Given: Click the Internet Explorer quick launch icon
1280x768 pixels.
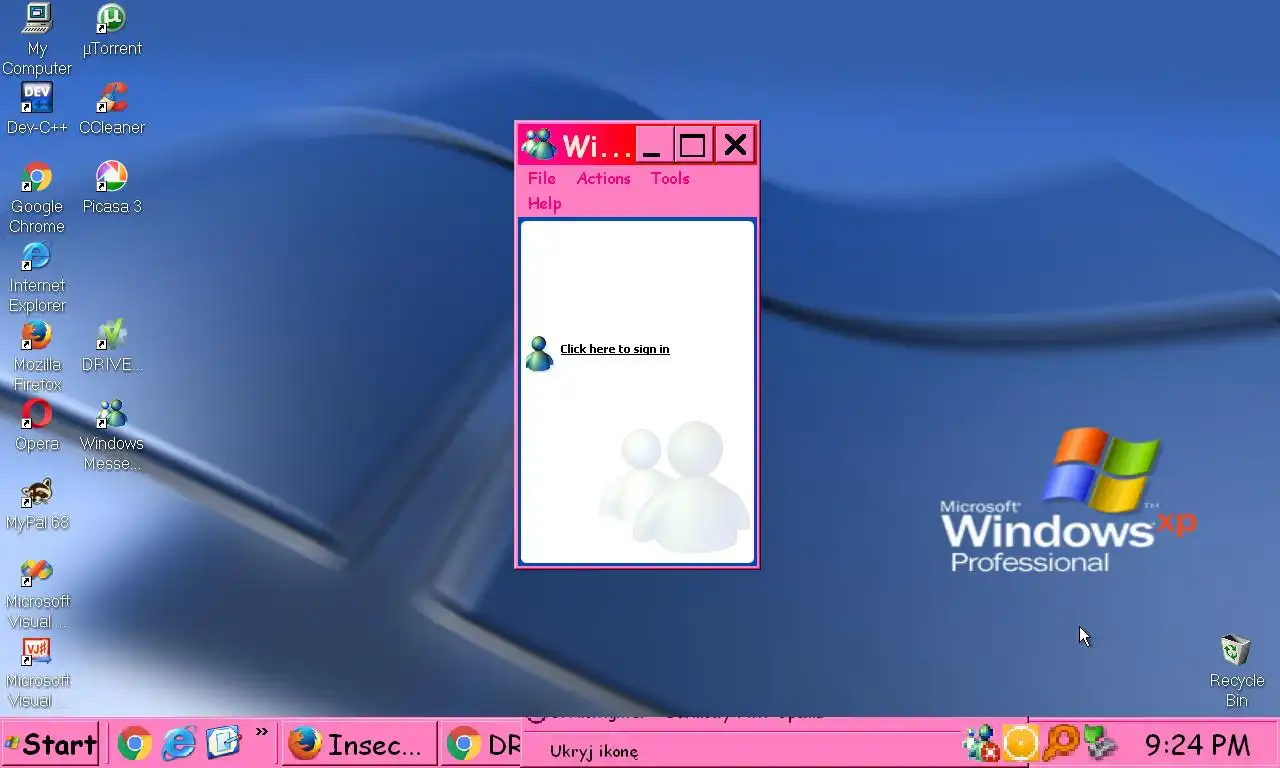Looking at the screenshot, I should (x=180, y=743).
